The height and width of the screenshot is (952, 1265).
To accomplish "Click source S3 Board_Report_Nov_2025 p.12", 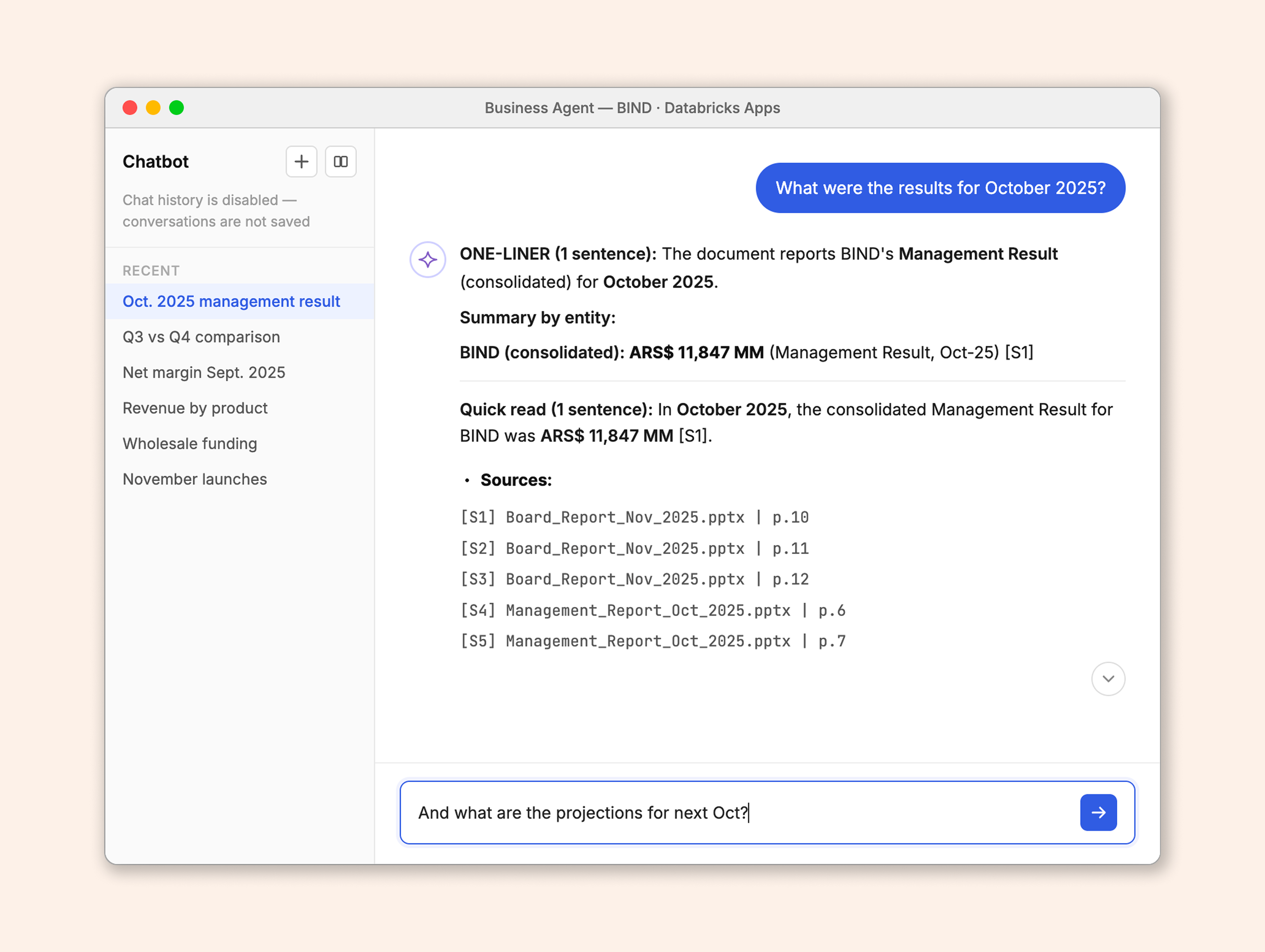I will click(634, 579).
